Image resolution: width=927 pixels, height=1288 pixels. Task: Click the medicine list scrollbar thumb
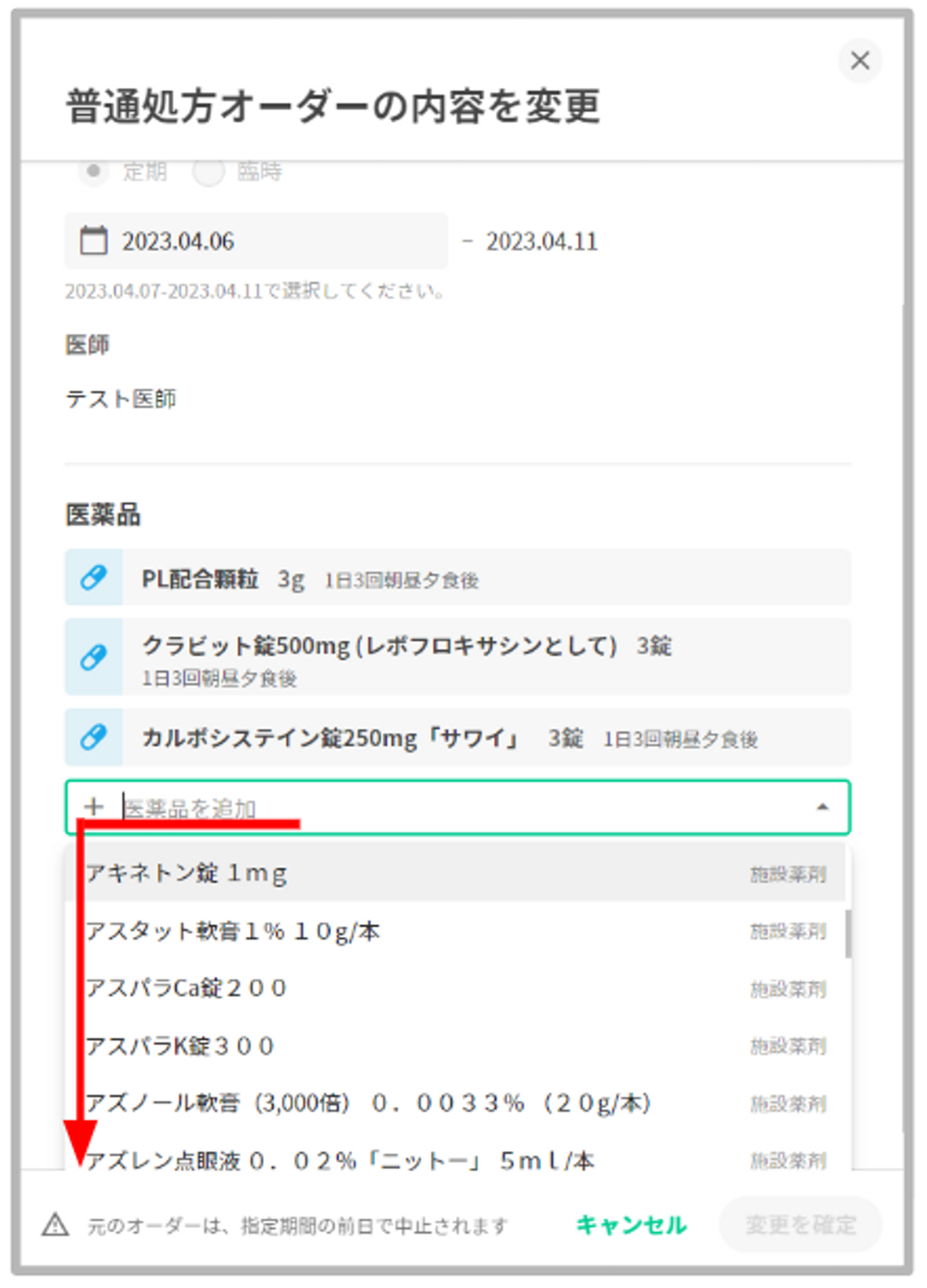848,933
